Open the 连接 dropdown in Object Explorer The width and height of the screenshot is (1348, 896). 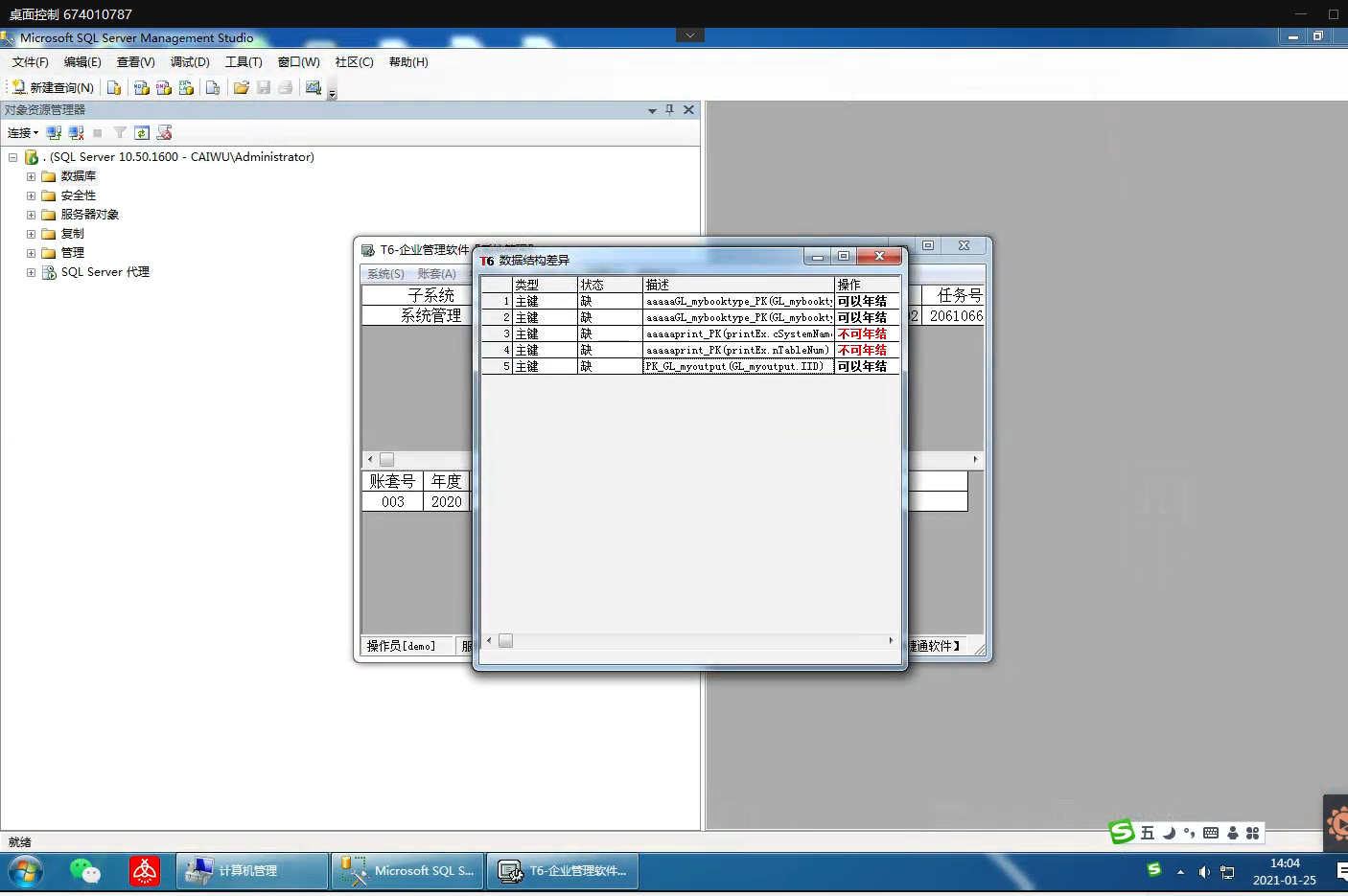[23, 133]
